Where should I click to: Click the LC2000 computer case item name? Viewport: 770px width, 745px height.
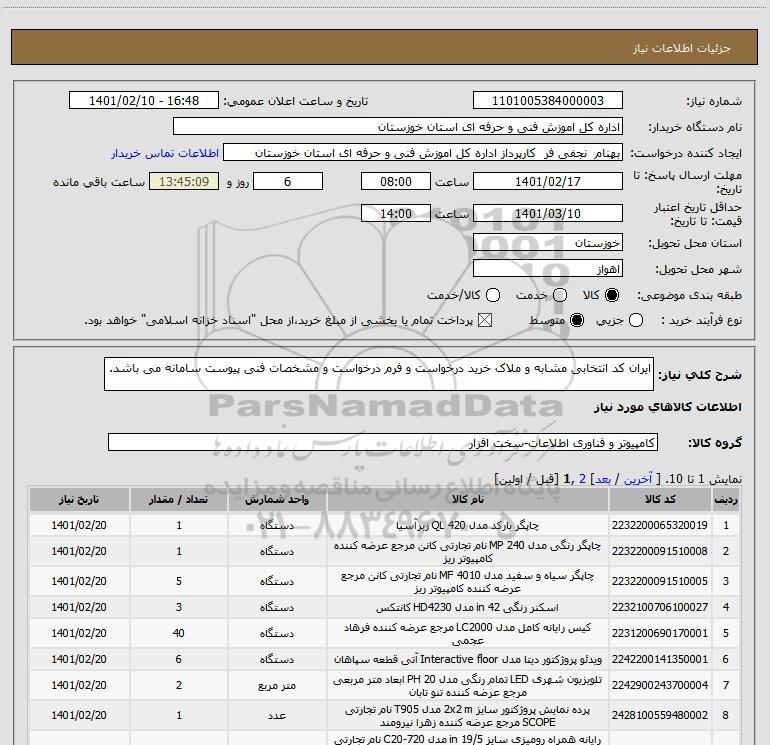pyautogui.click(x=468, y=634)
